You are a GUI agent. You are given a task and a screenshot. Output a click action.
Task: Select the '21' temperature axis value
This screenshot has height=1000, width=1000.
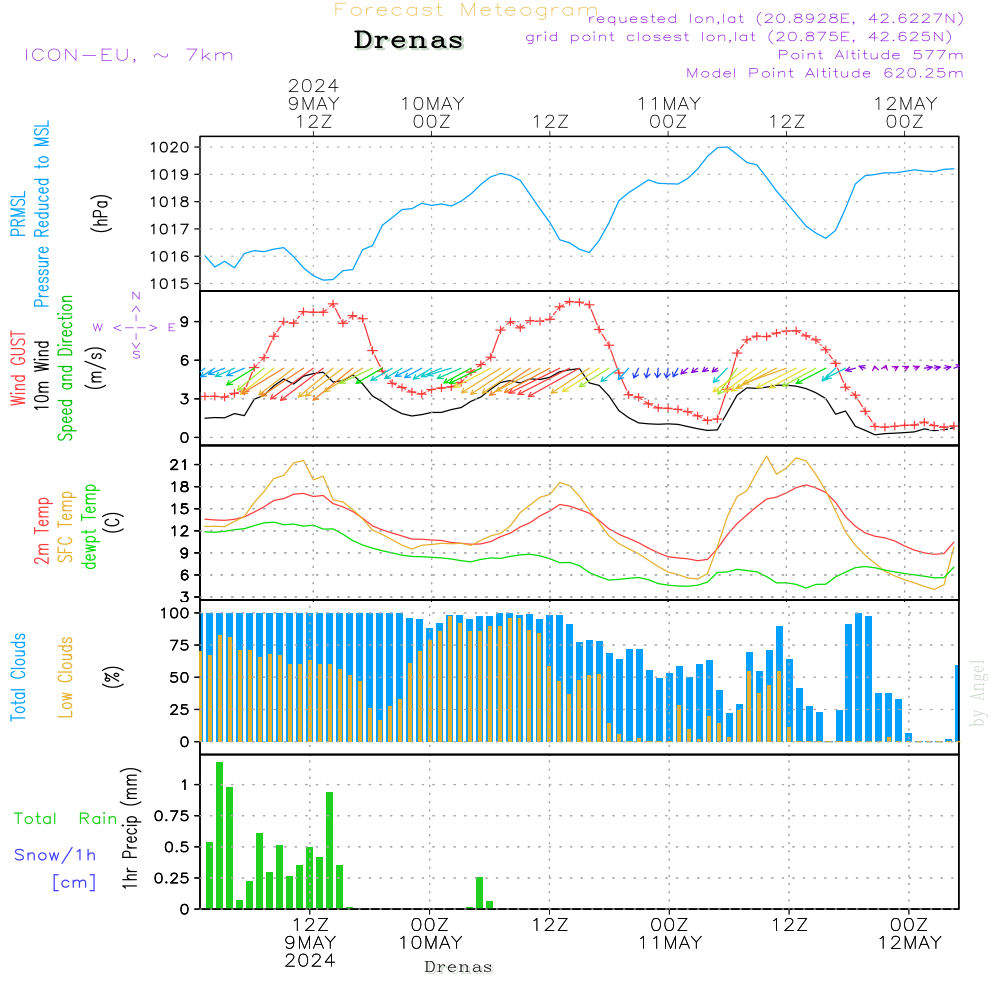pos(179,465)
